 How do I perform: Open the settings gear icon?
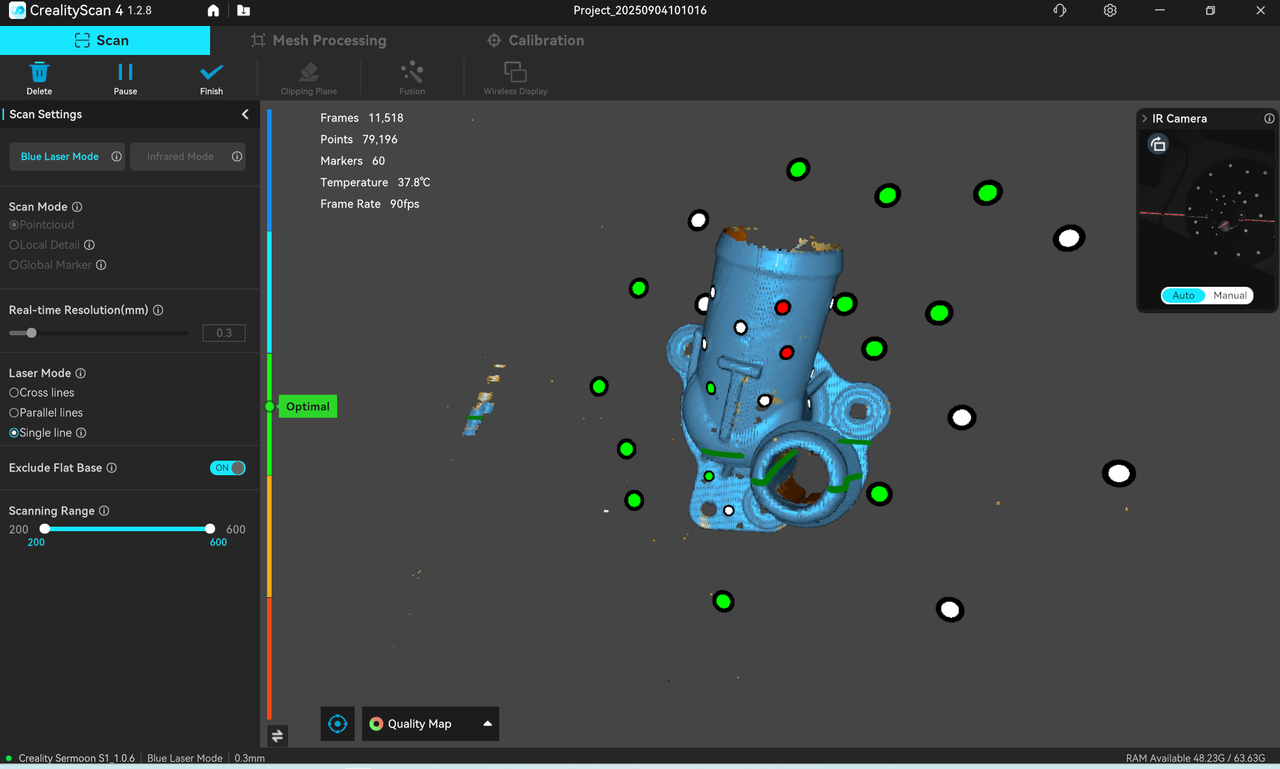pos(1110,11)
